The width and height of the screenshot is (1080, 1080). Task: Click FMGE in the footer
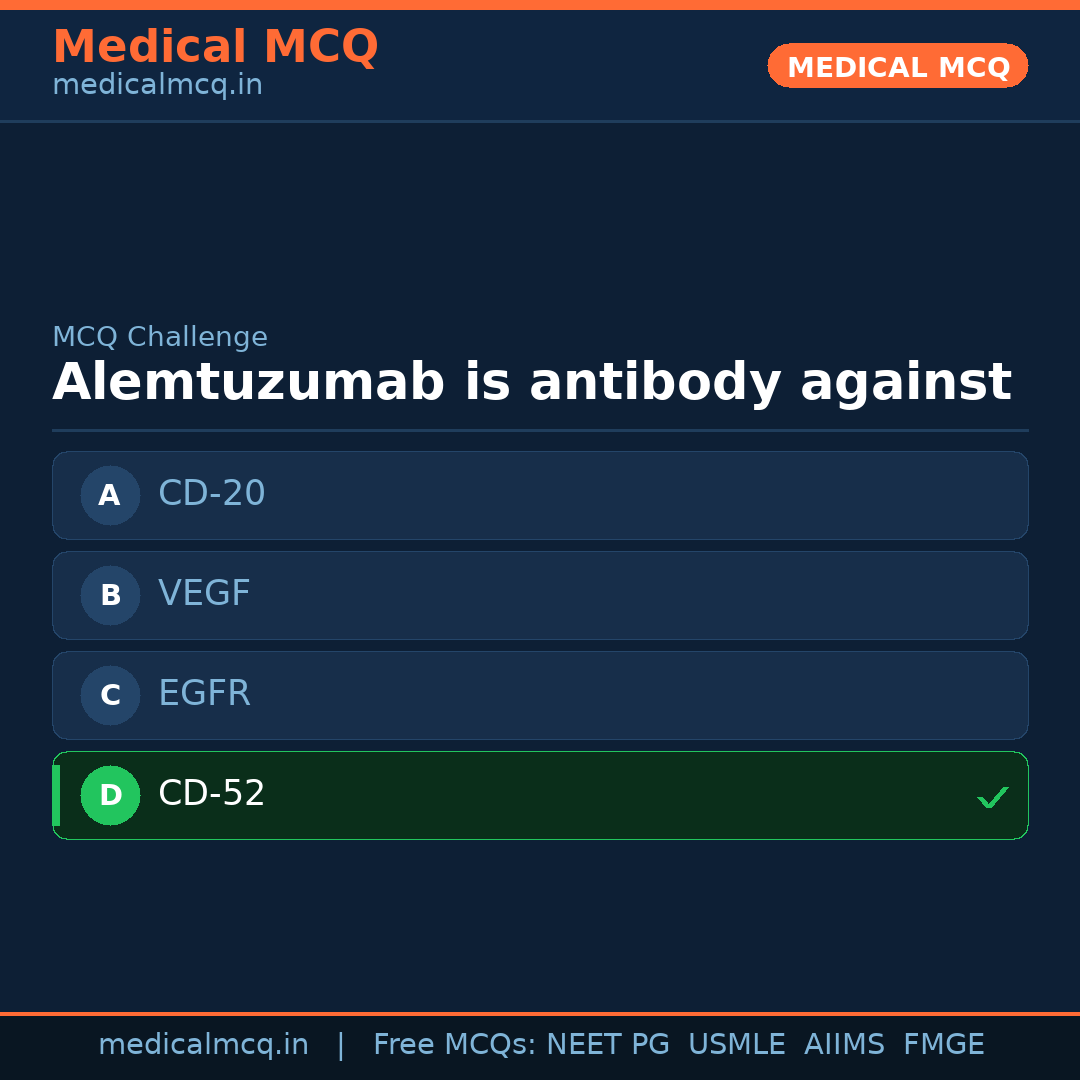(943, 1045)
